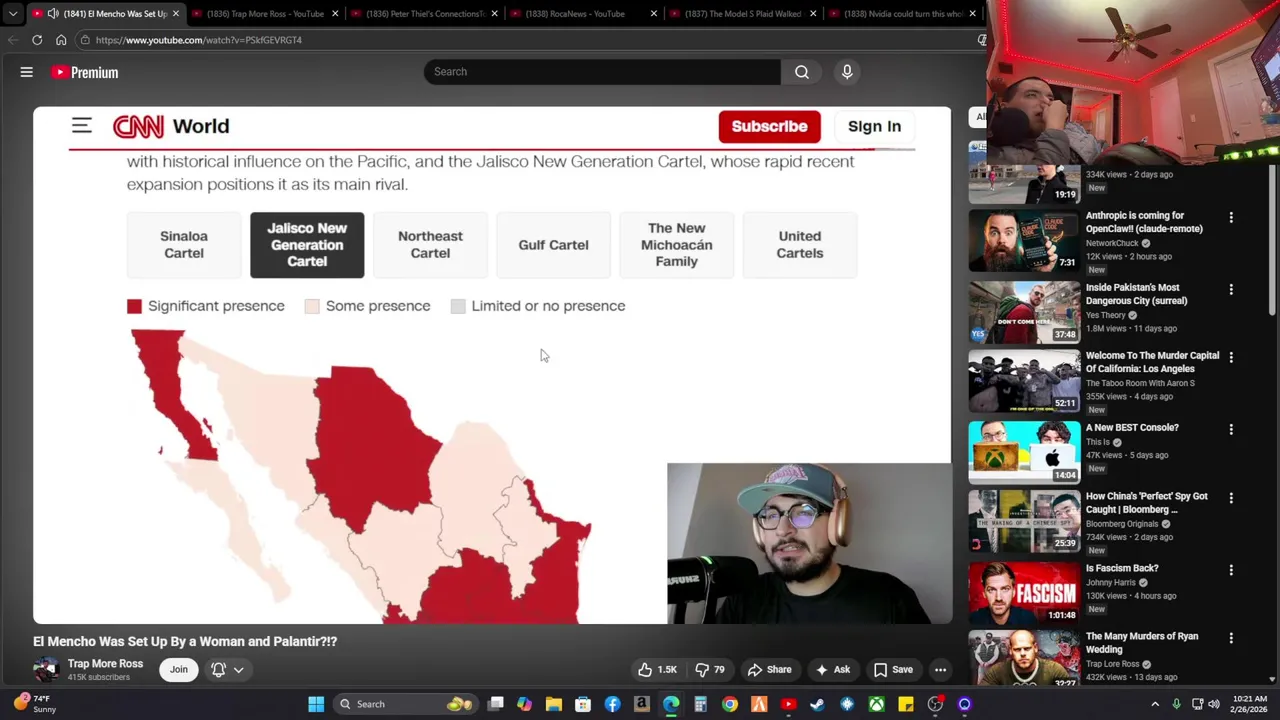Open the clock and date flyout

(1250, 704)
